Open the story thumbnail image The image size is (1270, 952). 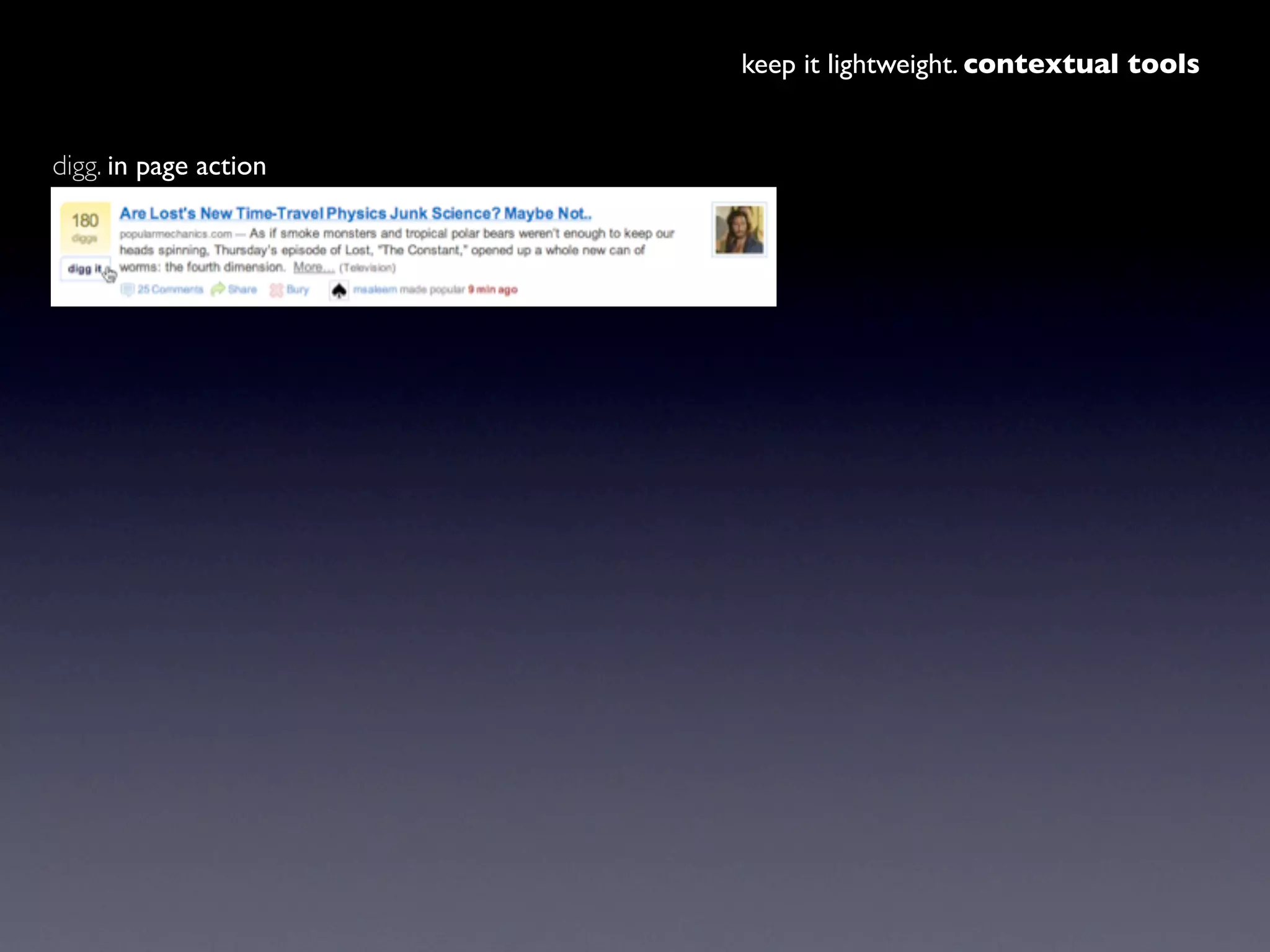pos(739,230)
